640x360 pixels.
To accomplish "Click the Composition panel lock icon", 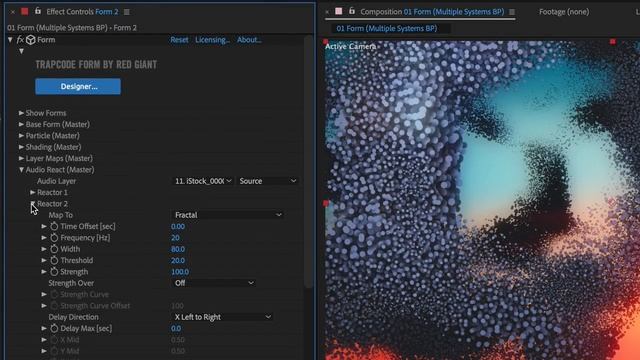I will point(351,11).
